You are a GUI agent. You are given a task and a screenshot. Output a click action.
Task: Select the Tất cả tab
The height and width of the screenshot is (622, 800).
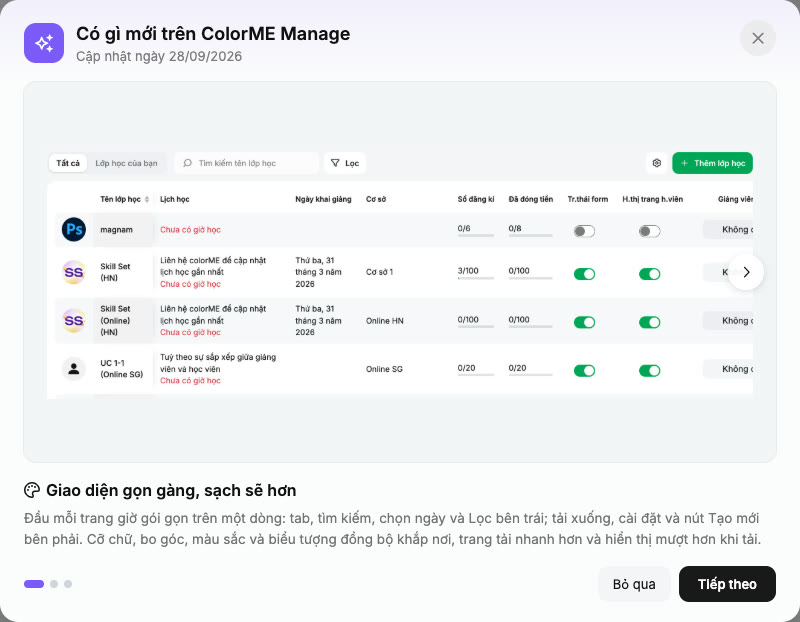tap(68, 163)
